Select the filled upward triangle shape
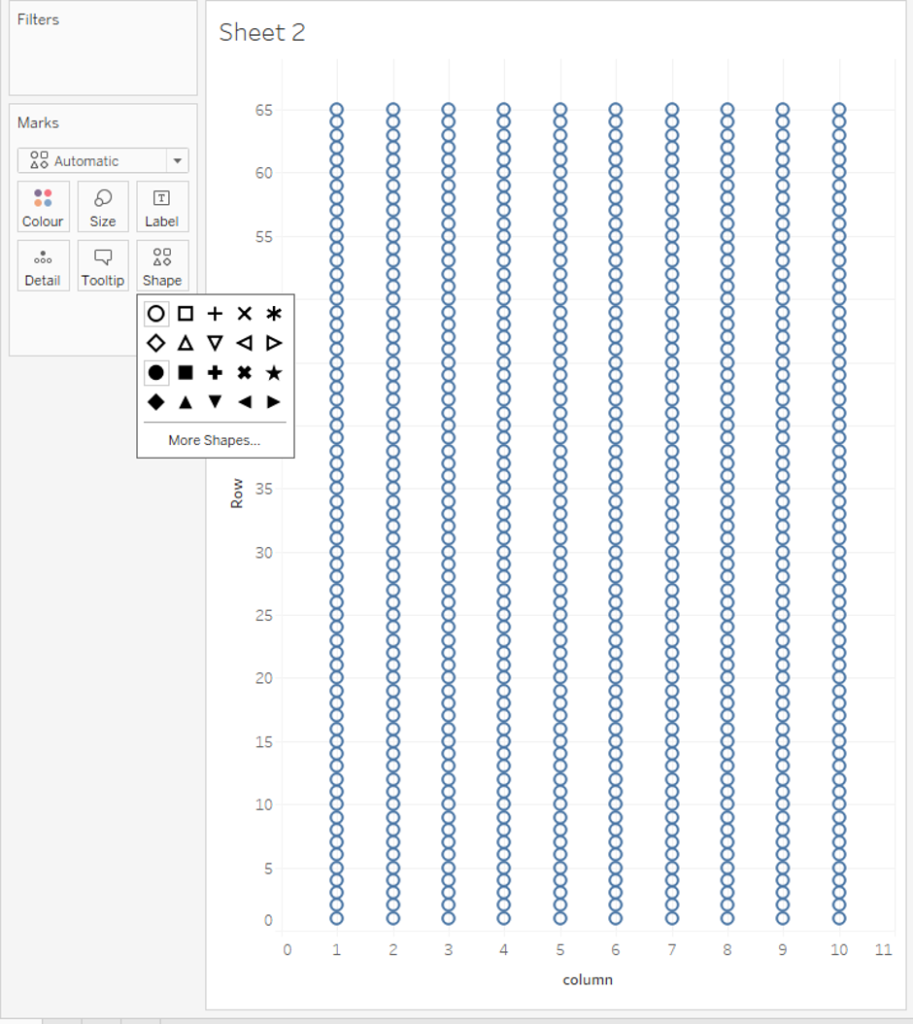Viewport: 913px width, 1024px height. (x=185, y=402)
